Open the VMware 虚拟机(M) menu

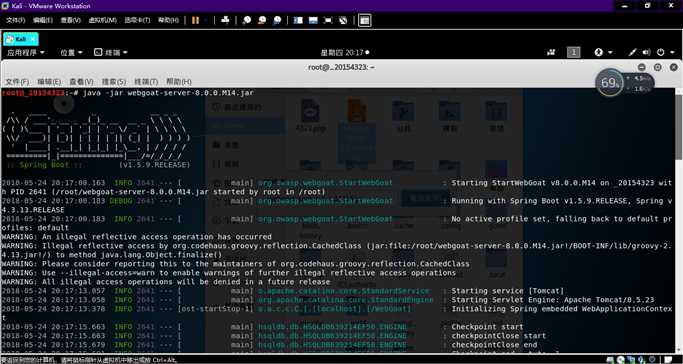point(102,20)
